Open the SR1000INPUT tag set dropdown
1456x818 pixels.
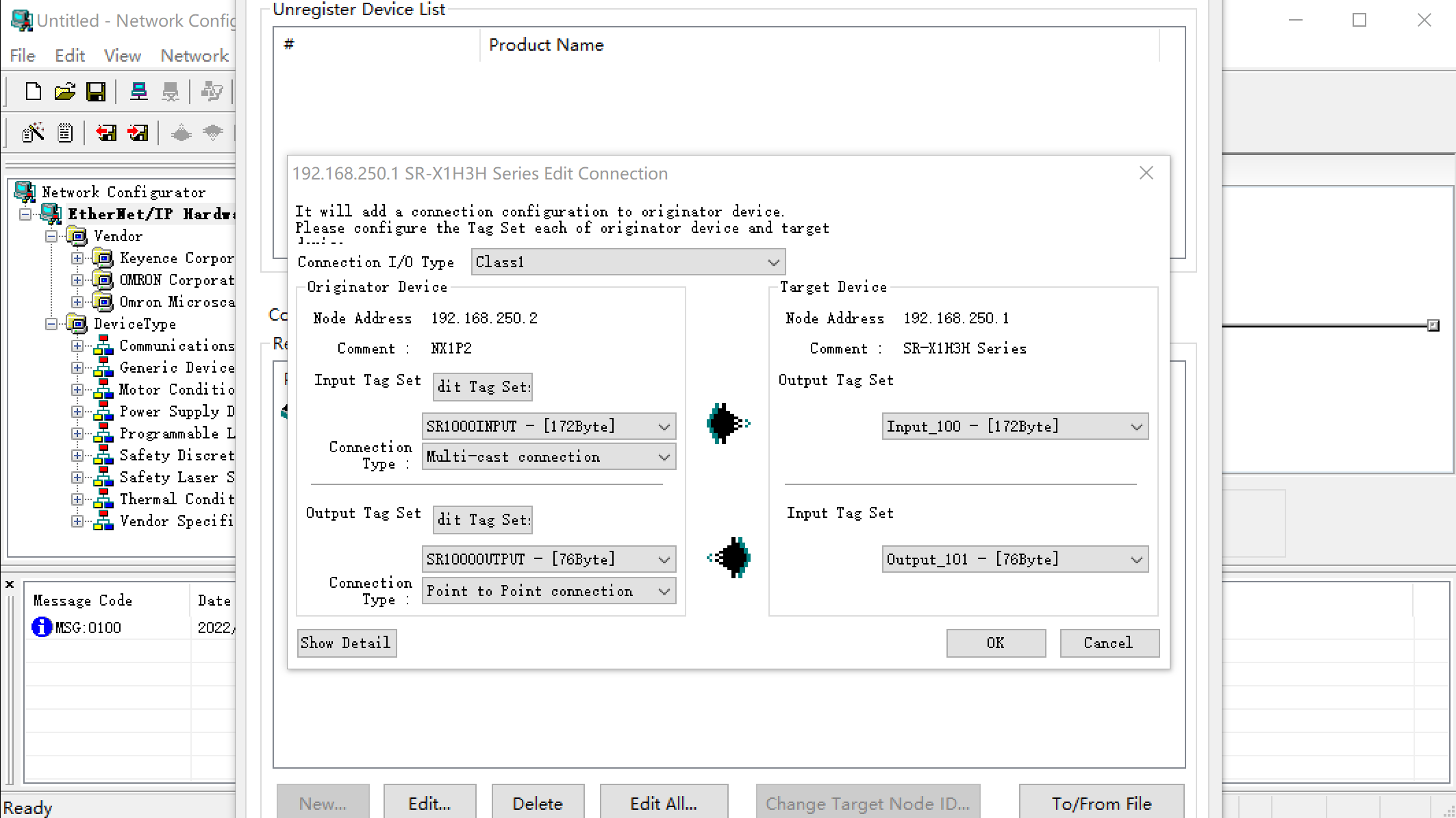pyautogui.click(x=664, y=427)
